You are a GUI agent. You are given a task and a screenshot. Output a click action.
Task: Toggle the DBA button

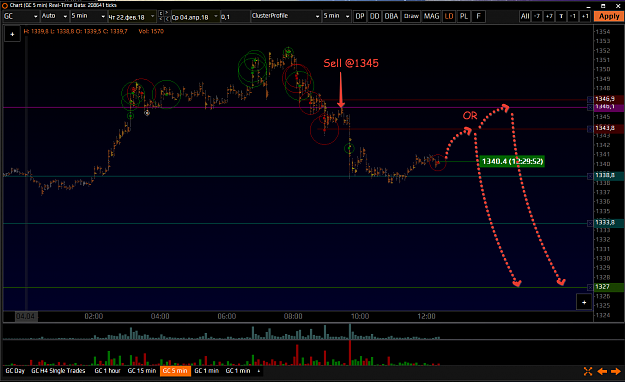(x=391, y=16)
